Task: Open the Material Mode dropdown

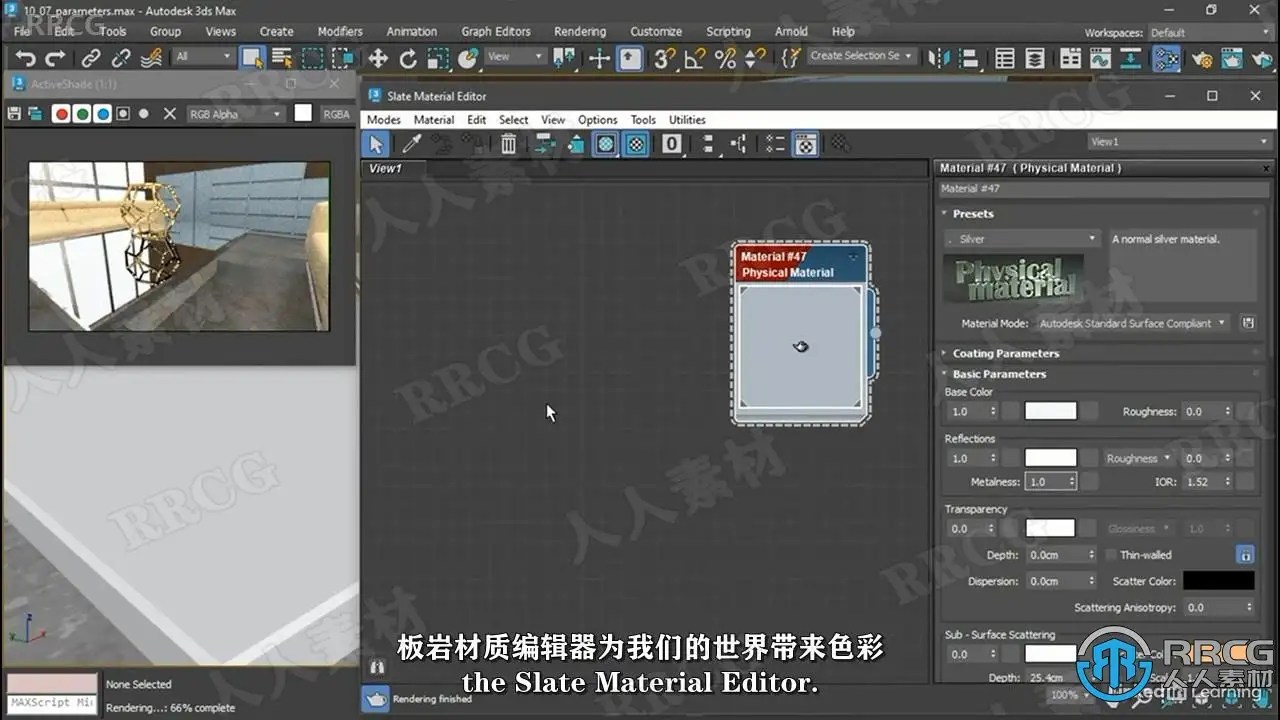Action: click(1133, 323)
